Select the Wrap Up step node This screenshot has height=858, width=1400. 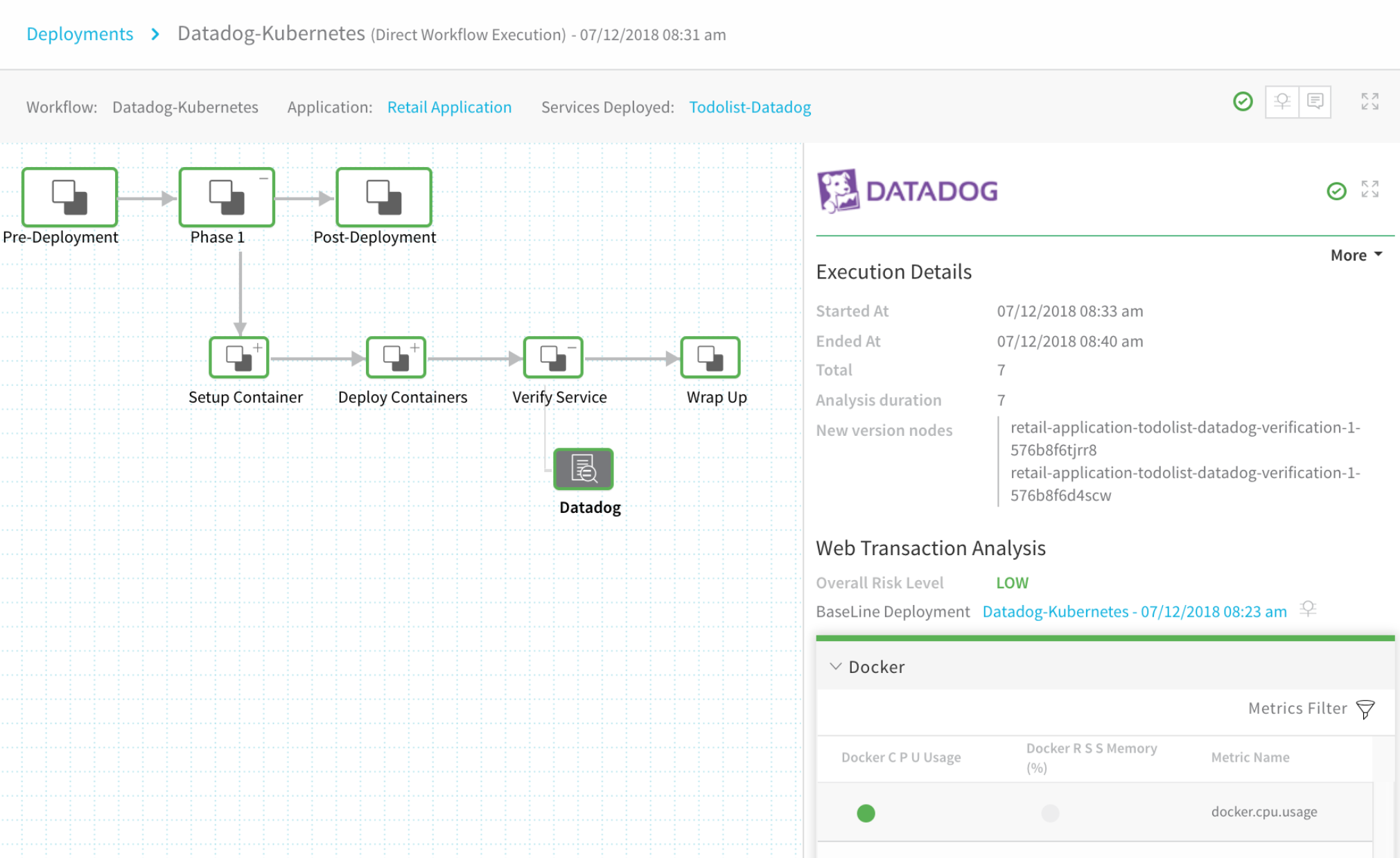pyautogui.click(x=710, y=358)
